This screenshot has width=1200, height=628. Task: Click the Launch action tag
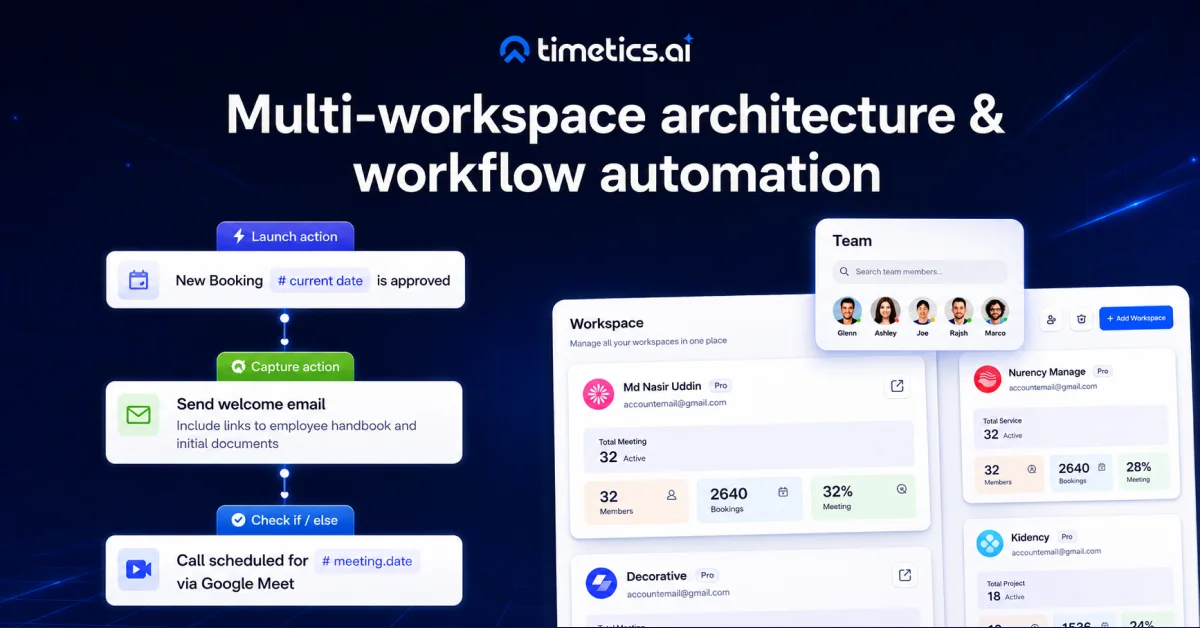(285, 236)
